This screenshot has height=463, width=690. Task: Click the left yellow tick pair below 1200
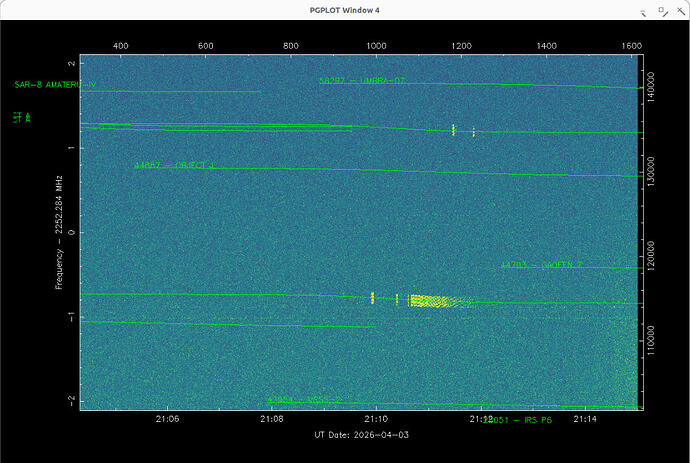[453, 130]
